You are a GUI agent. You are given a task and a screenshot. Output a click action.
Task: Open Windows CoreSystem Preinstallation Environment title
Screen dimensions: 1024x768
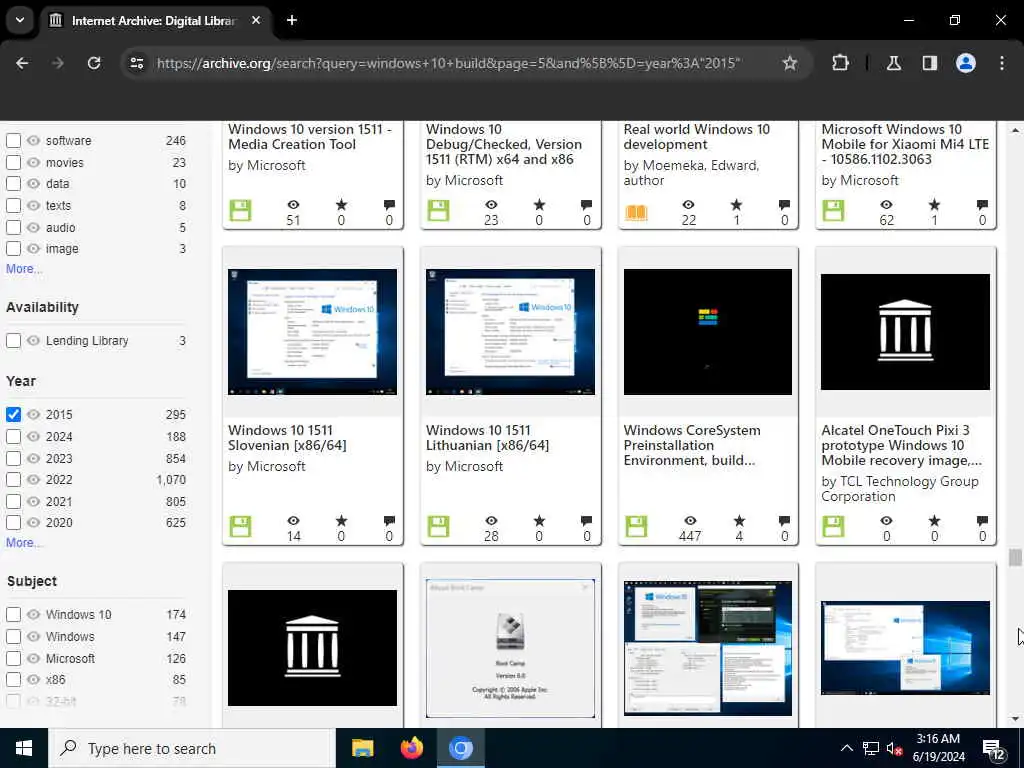(692, 445)
